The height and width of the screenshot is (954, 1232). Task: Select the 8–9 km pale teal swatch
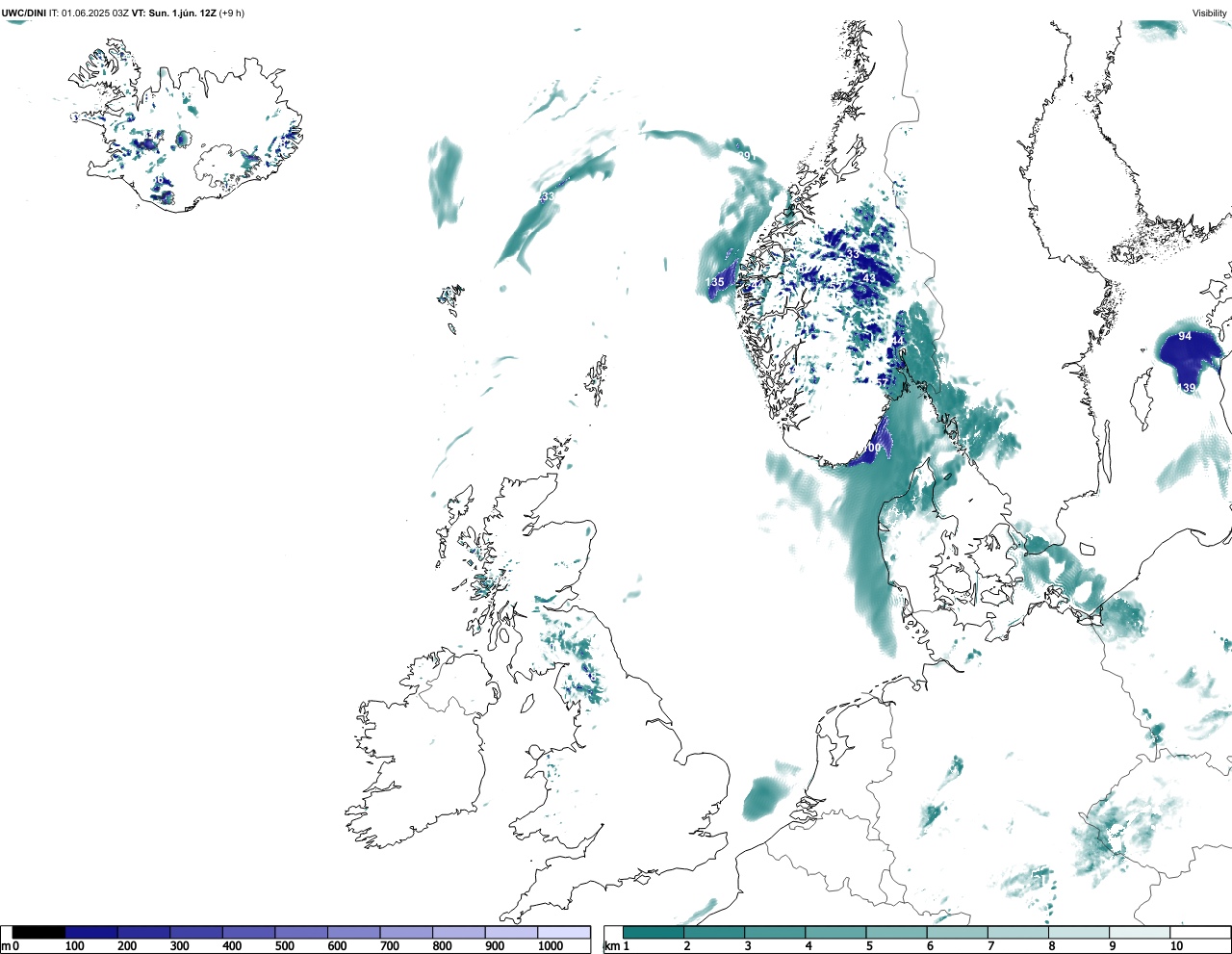1078,932
